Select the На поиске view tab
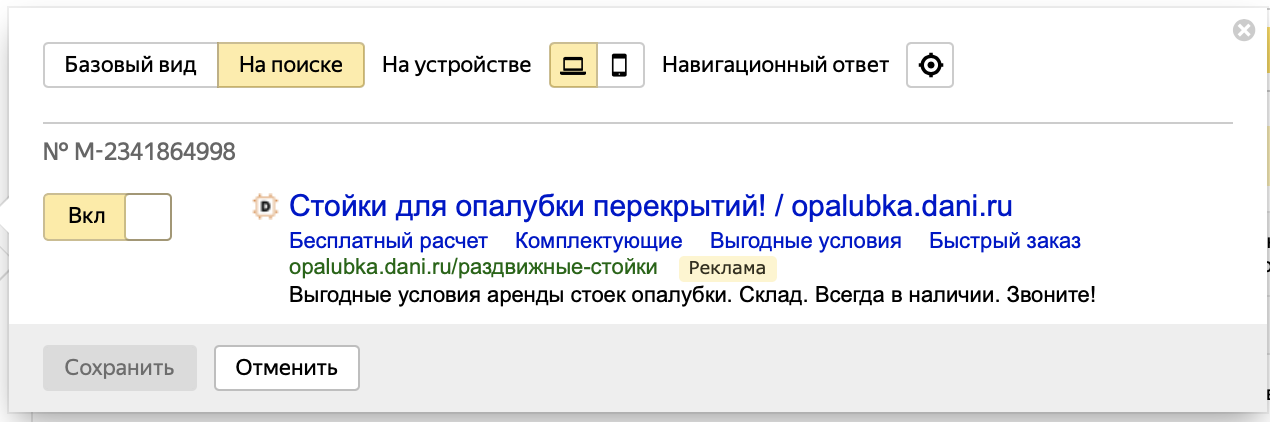Viewport: 1270px width, 422px height. [x=291, y=65]
